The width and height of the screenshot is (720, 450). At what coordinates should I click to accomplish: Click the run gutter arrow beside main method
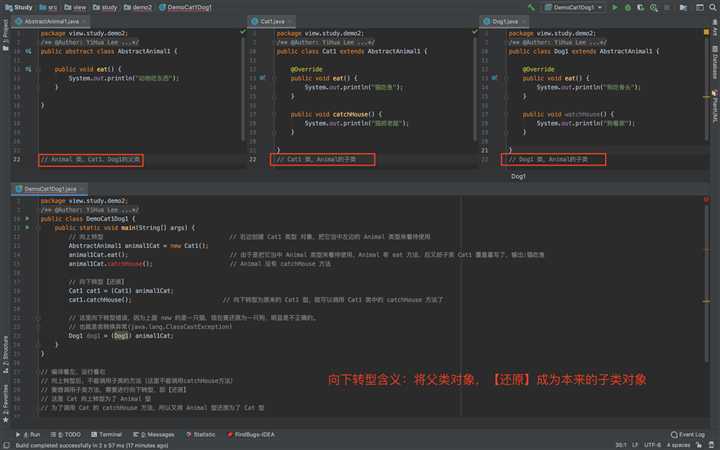pos(28,228)
